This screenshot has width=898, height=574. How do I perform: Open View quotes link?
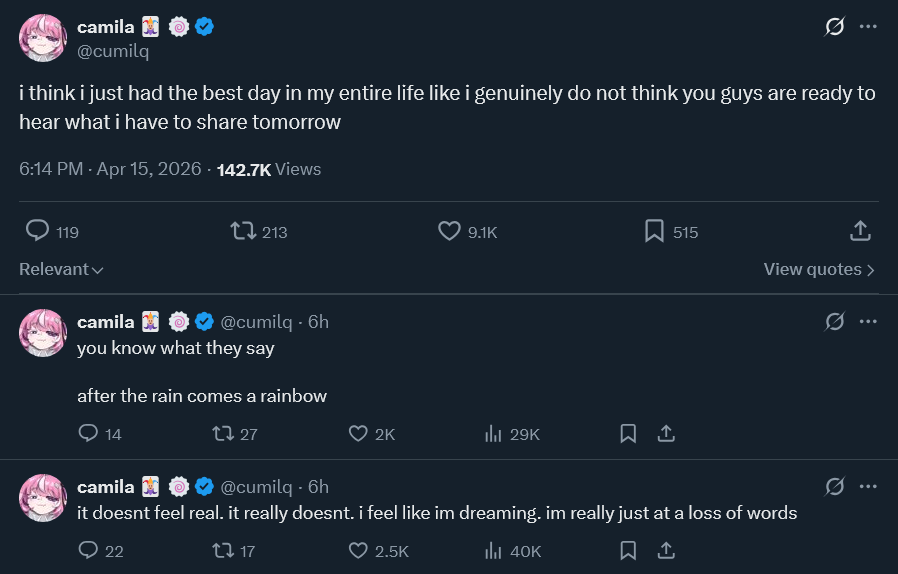pos(819,269)
